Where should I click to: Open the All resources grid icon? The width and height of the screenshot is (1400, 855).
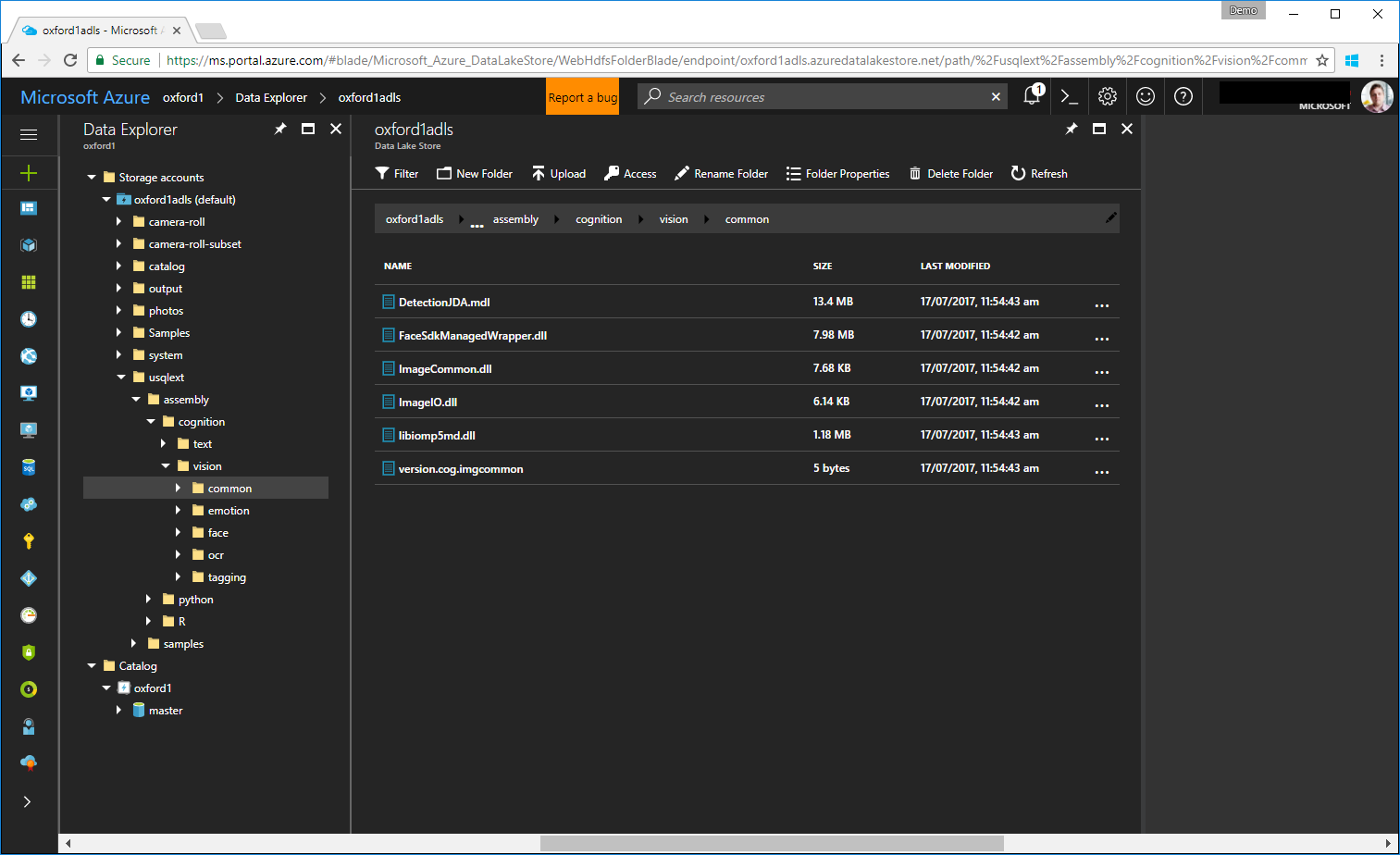point(29,282)
